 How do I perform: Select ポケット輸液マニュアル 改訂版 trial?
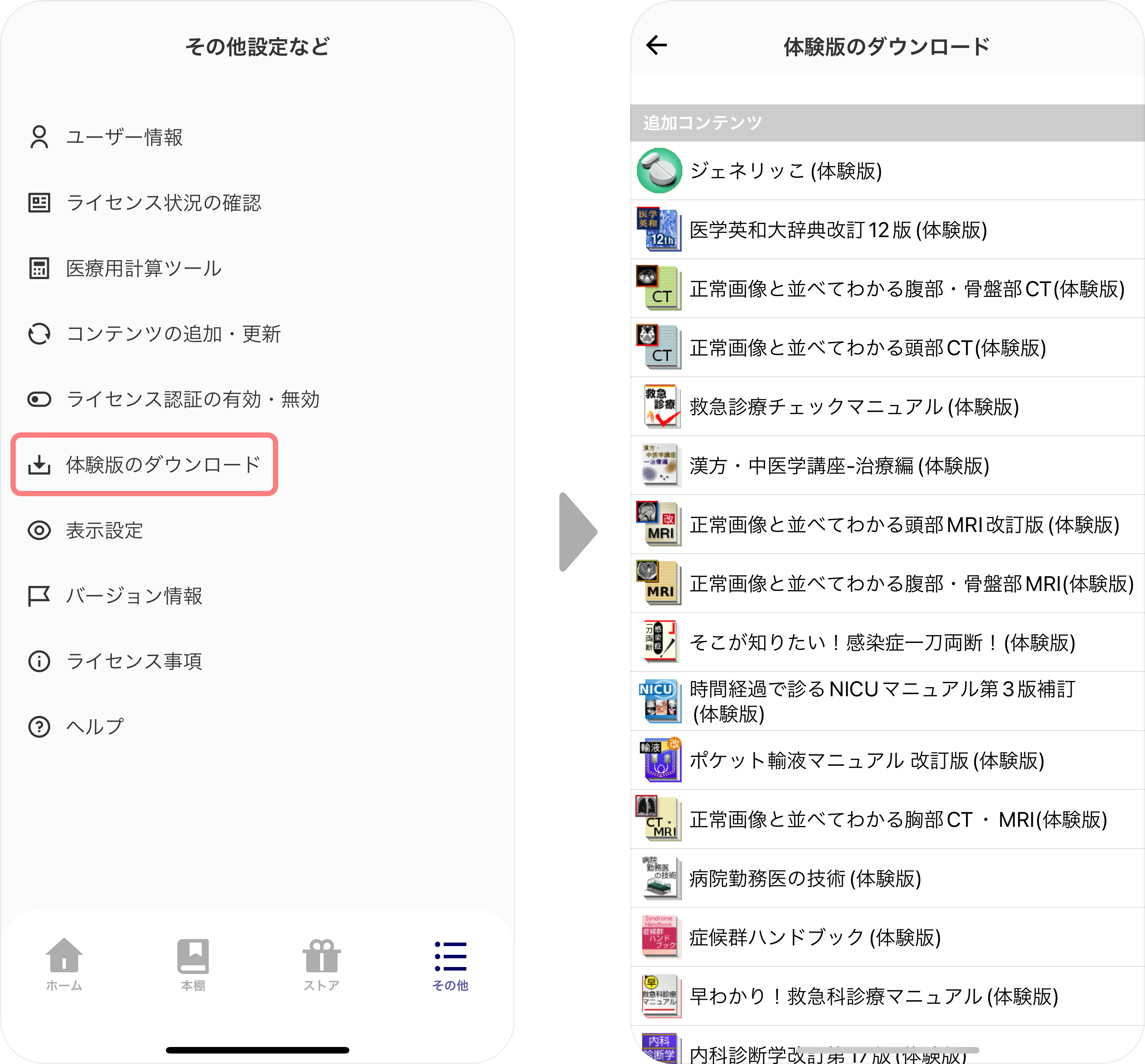[x=866, y=760]
